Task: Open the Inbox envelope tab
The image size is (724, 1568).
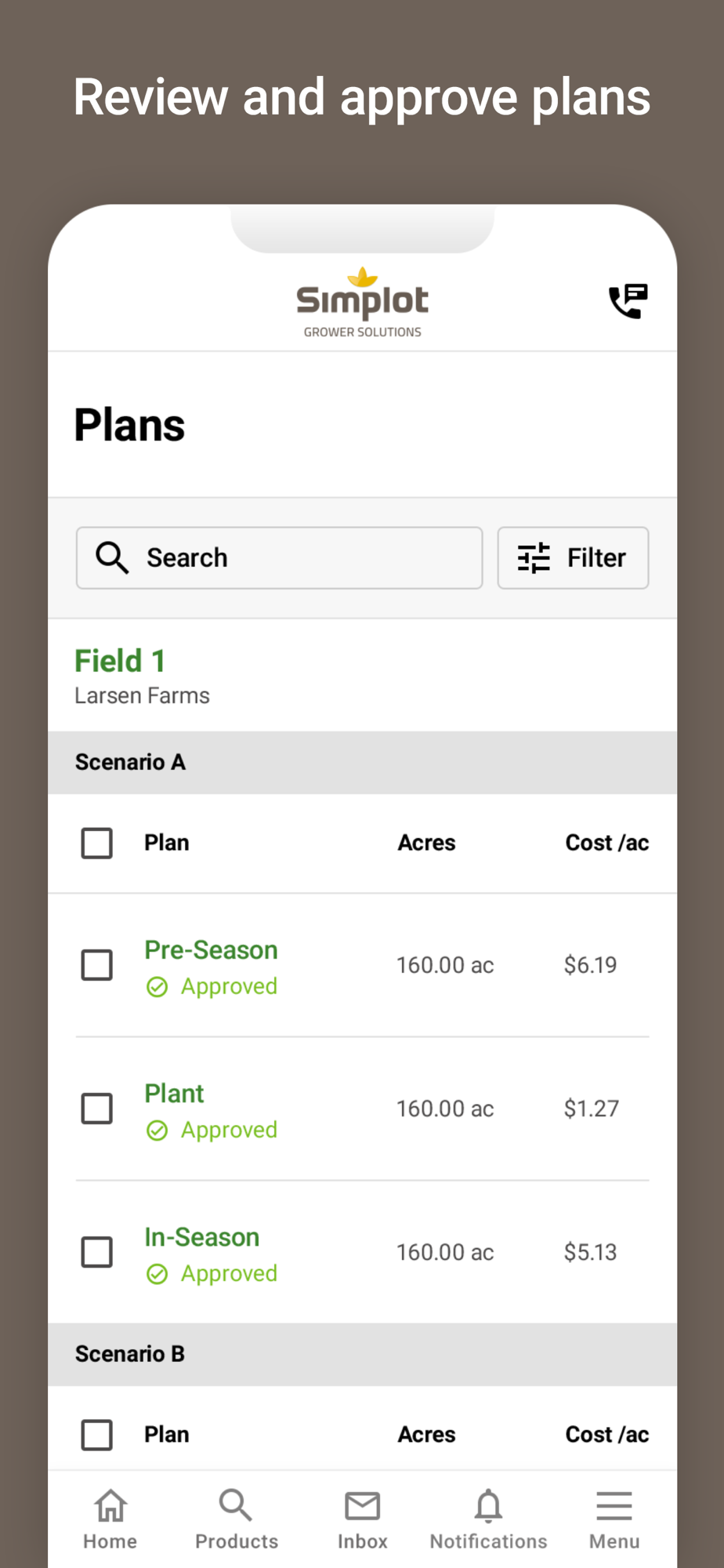Action: click(362, 1519)
